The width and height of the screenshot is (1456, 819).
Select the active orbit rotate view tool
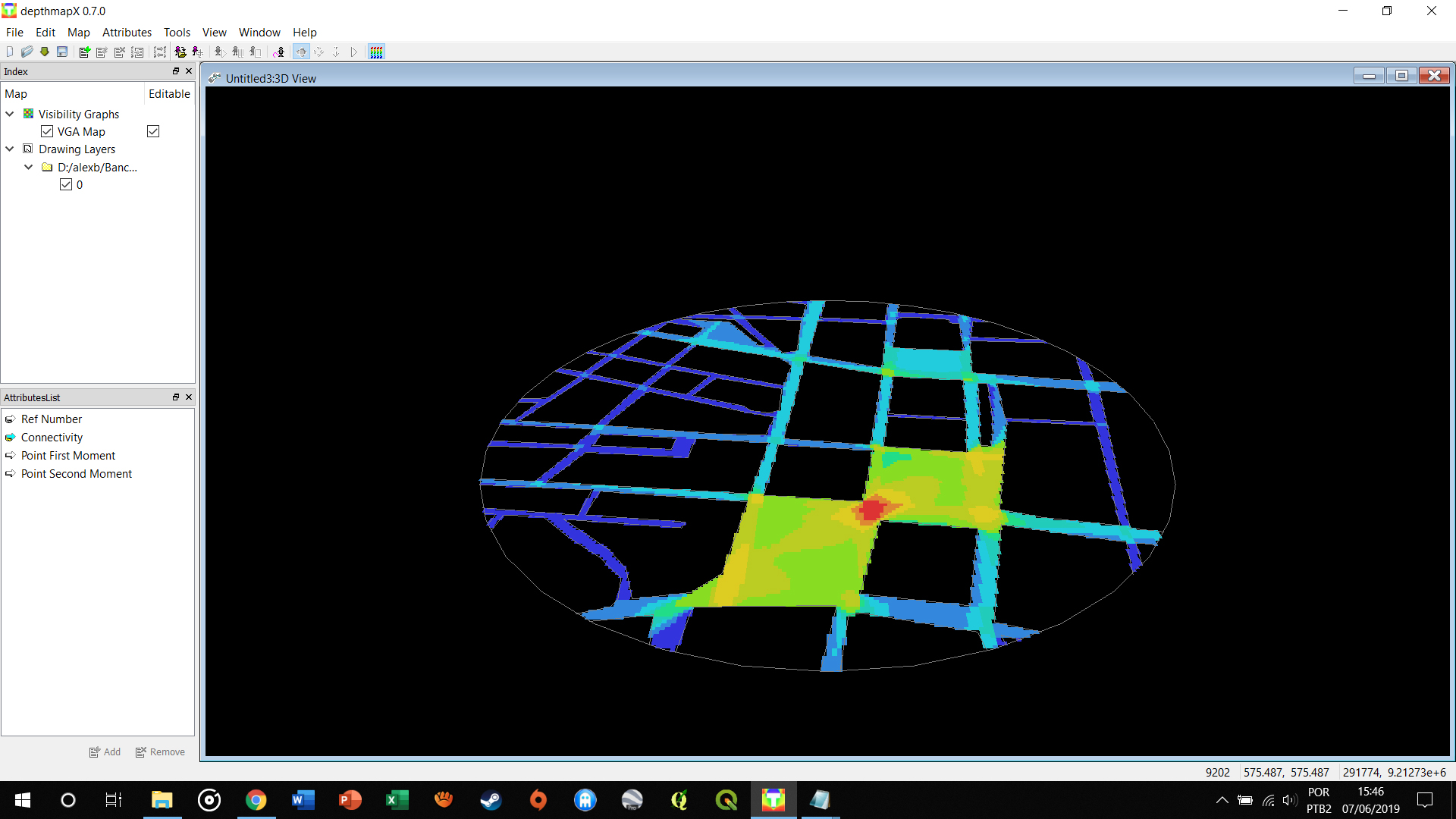pos(301,52)
